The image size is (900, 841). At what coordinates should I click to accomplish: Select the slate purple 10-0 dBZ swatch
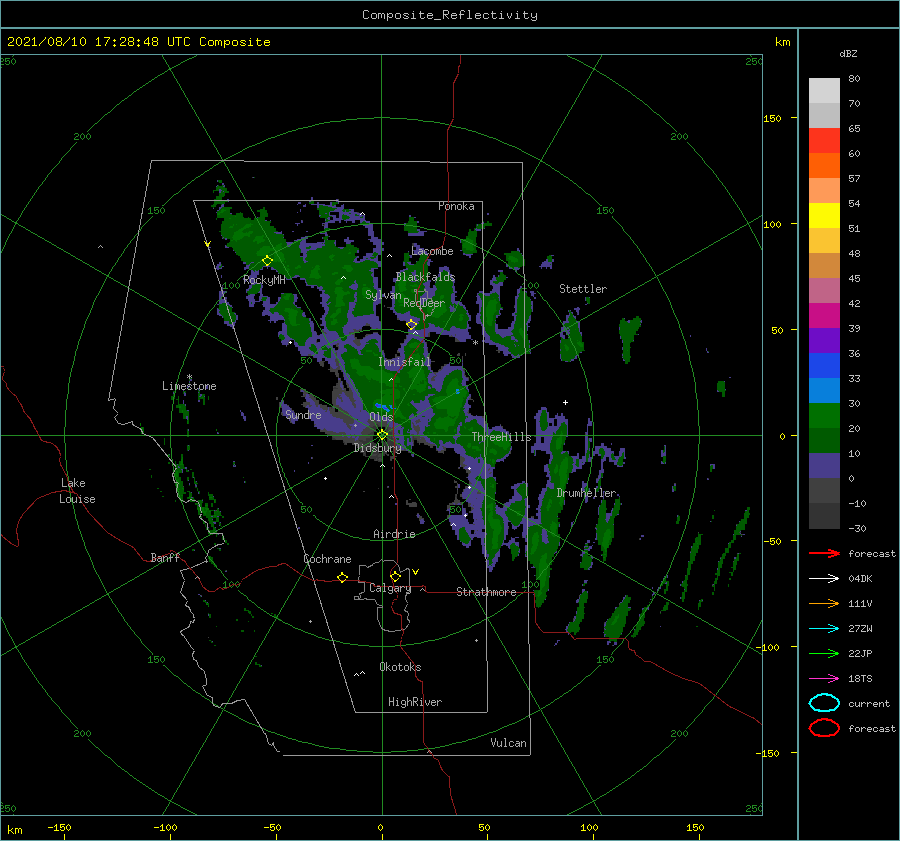pos(824,466)
